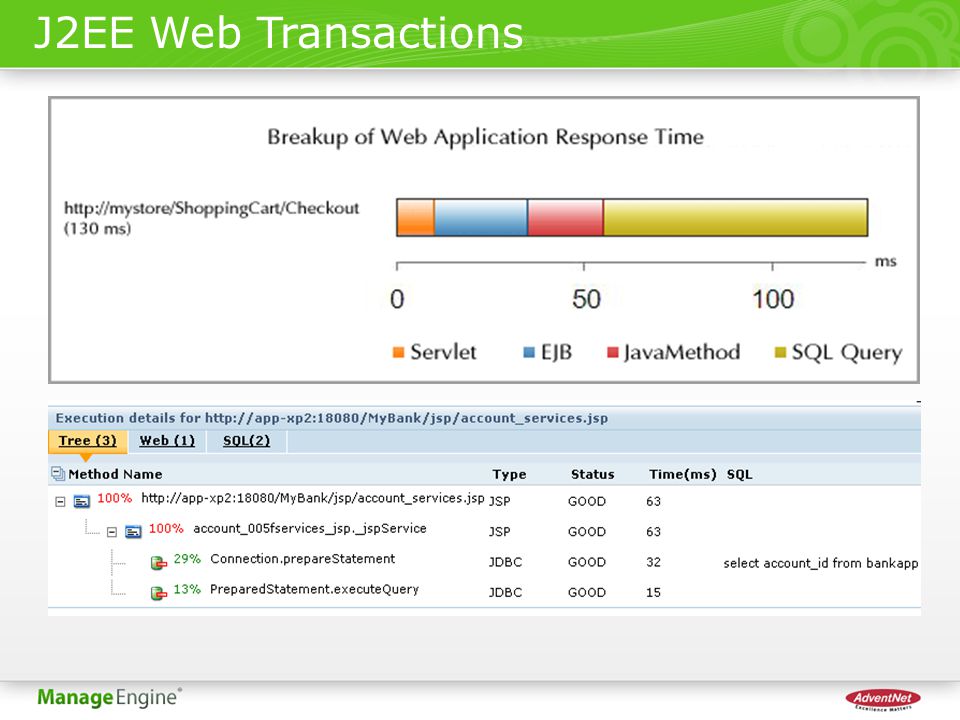Click the Execution details title bar text
Screen dimensions: 960x720
pos(331,418)
